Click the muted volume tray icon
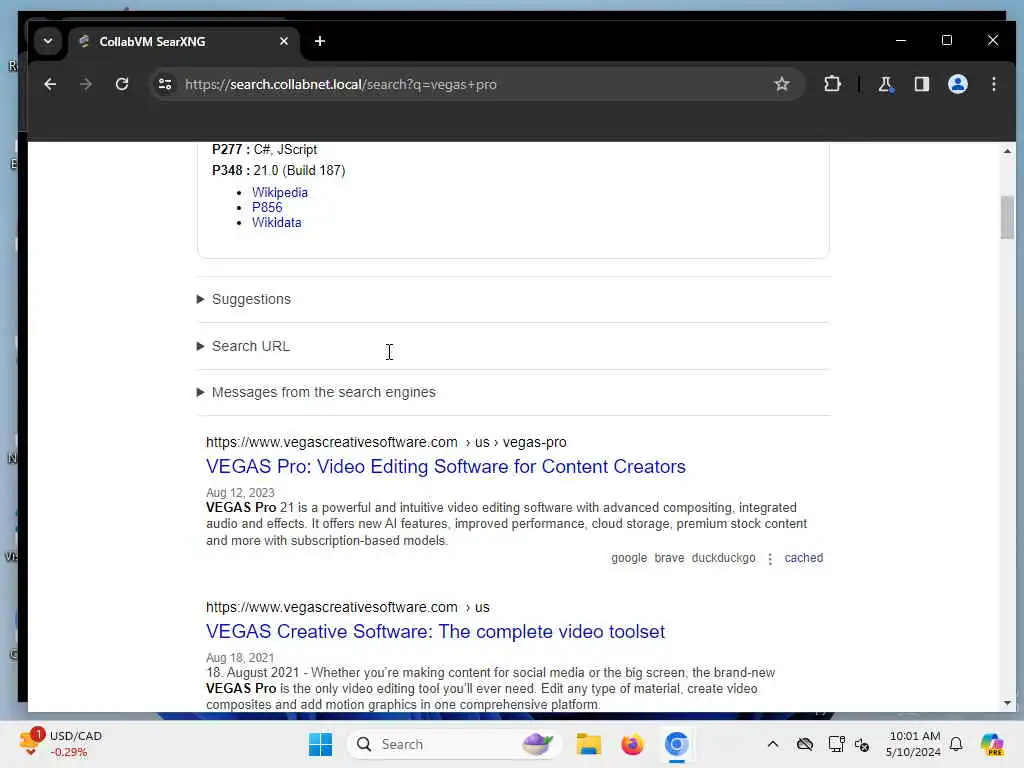Viewport: 1024px width, 768px height. pyautogui.click(x=862, y=745)
